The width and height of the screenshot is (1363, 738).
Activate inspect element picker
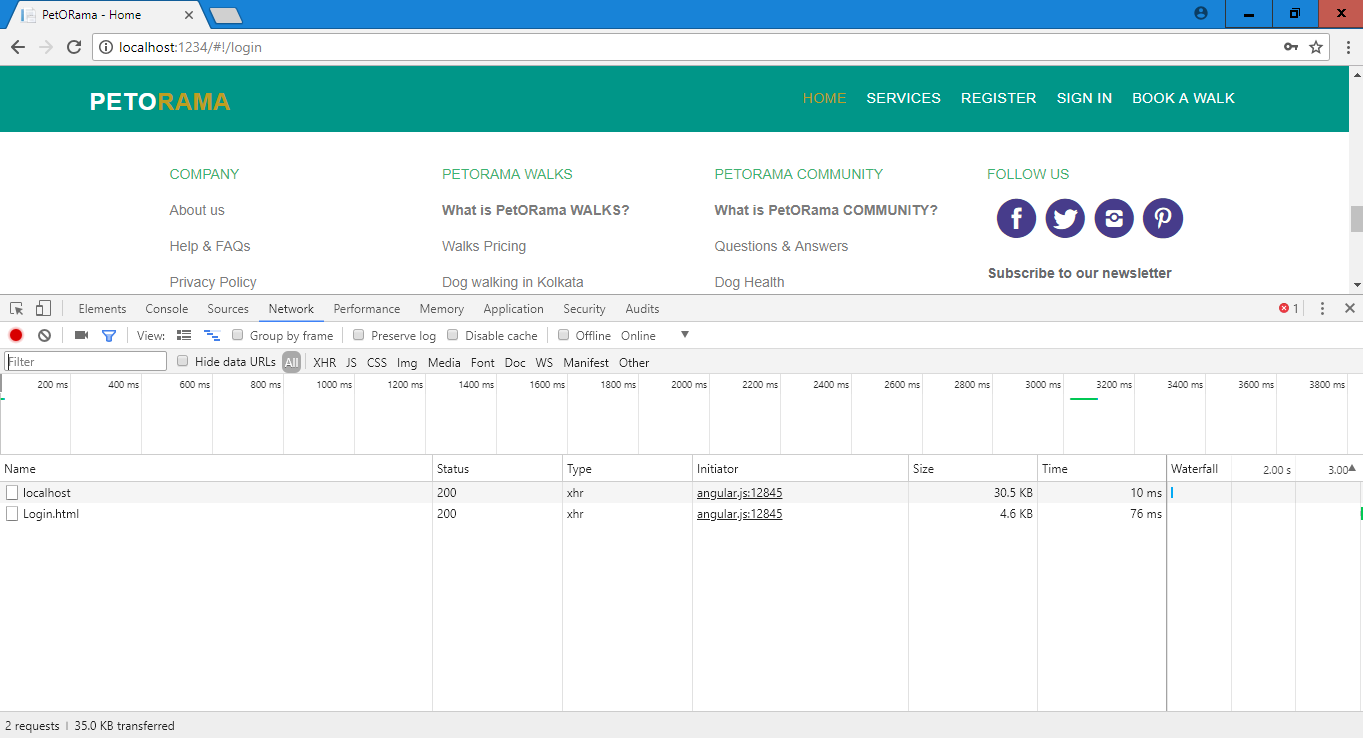tap(17, 309)
